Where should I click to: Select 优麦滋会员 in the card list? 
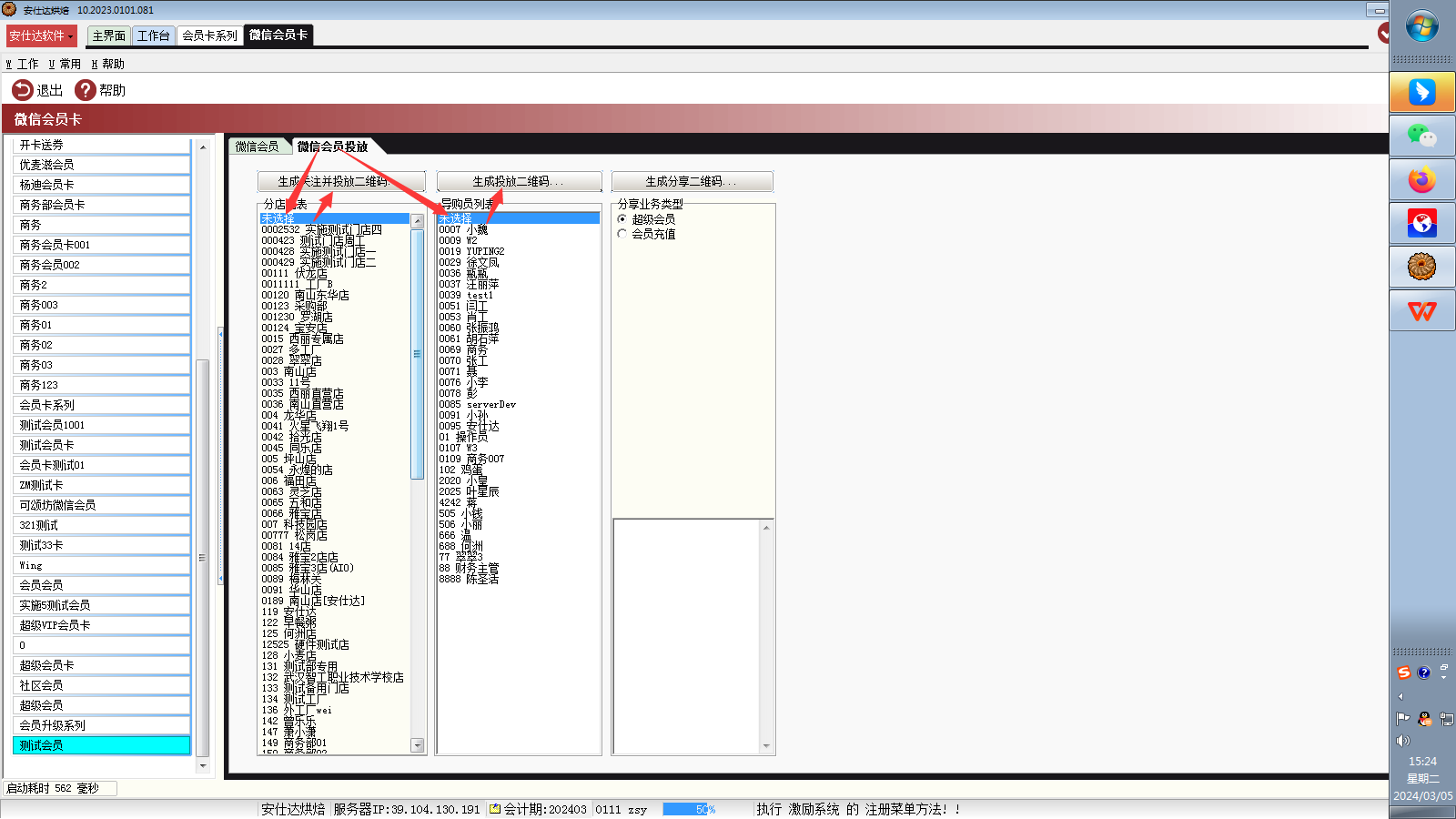(x=102, y=165)
